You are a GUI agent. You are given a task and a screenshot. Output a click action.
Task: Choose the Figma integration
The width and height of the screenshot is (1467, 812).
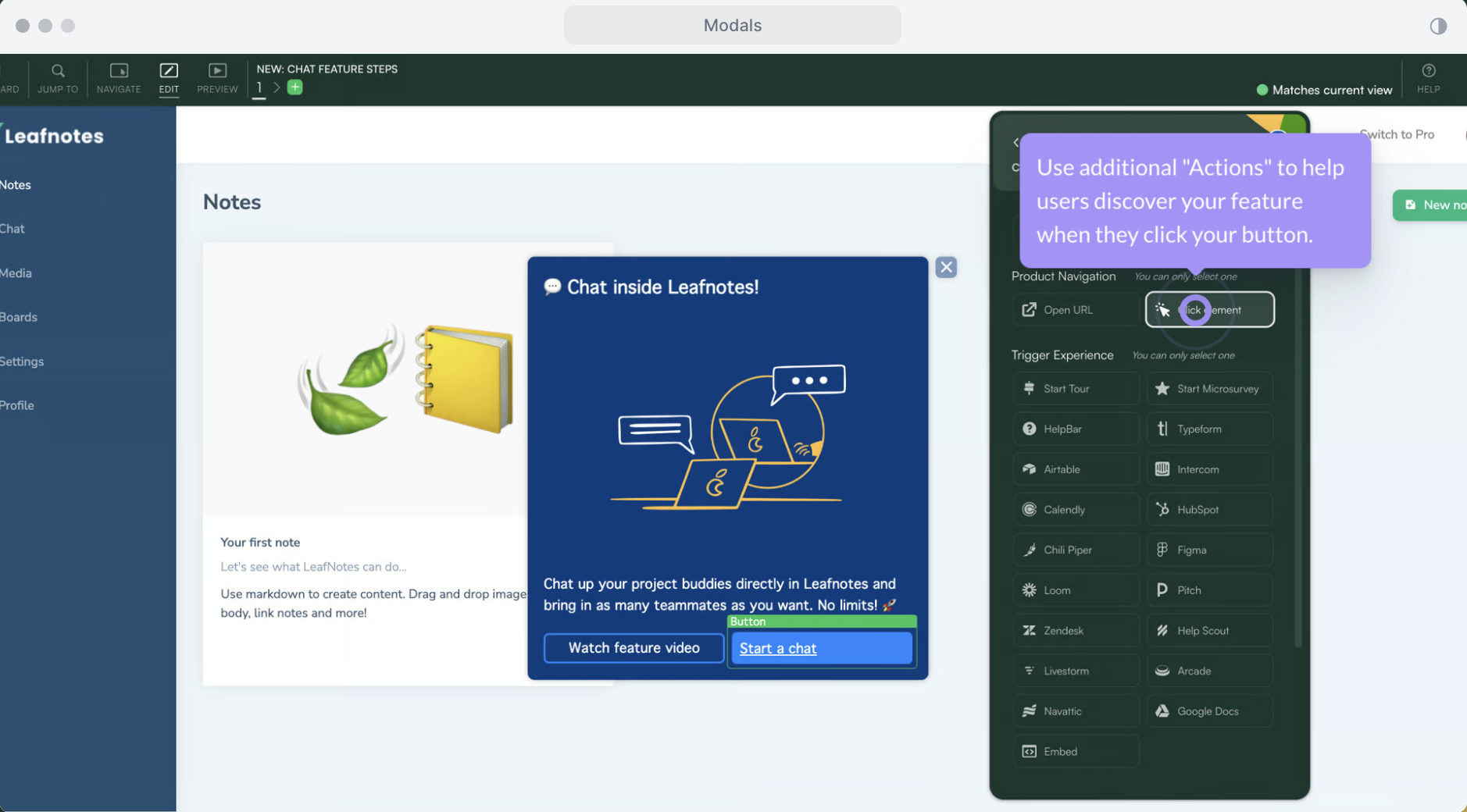[x=1209, y=550]
